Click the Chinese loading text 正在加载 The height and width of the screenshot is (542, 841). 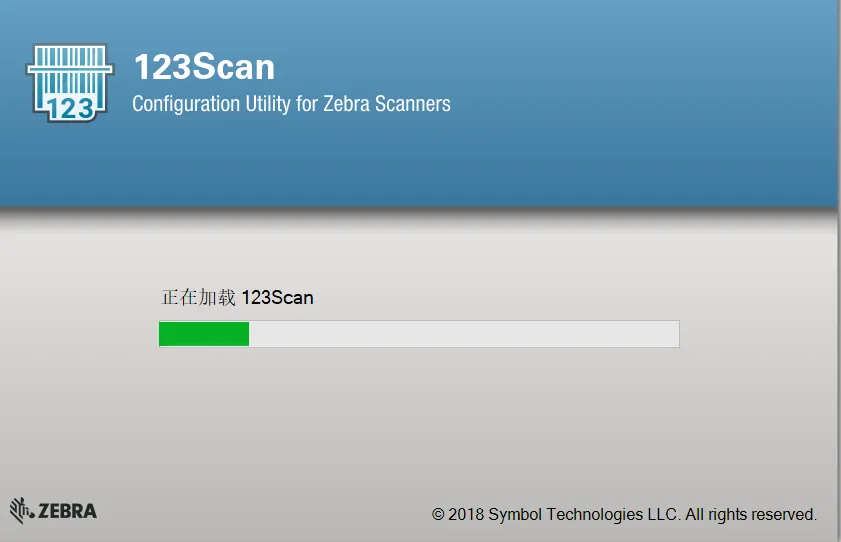click(x=198, y=297)
